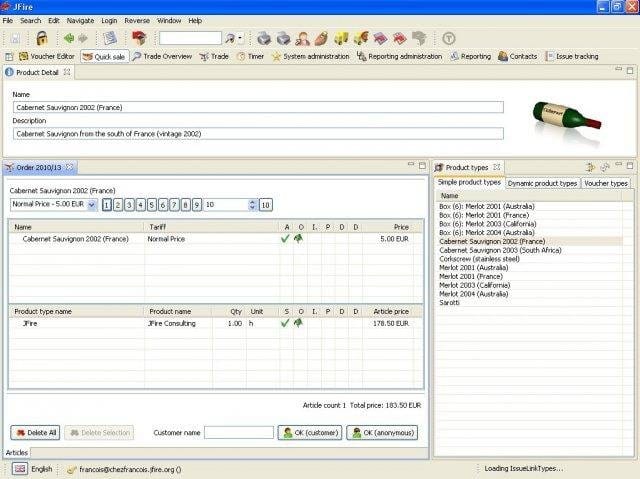Screen dimensions: 640x479
Task: Click the product Description field
Action: [258, 133]
